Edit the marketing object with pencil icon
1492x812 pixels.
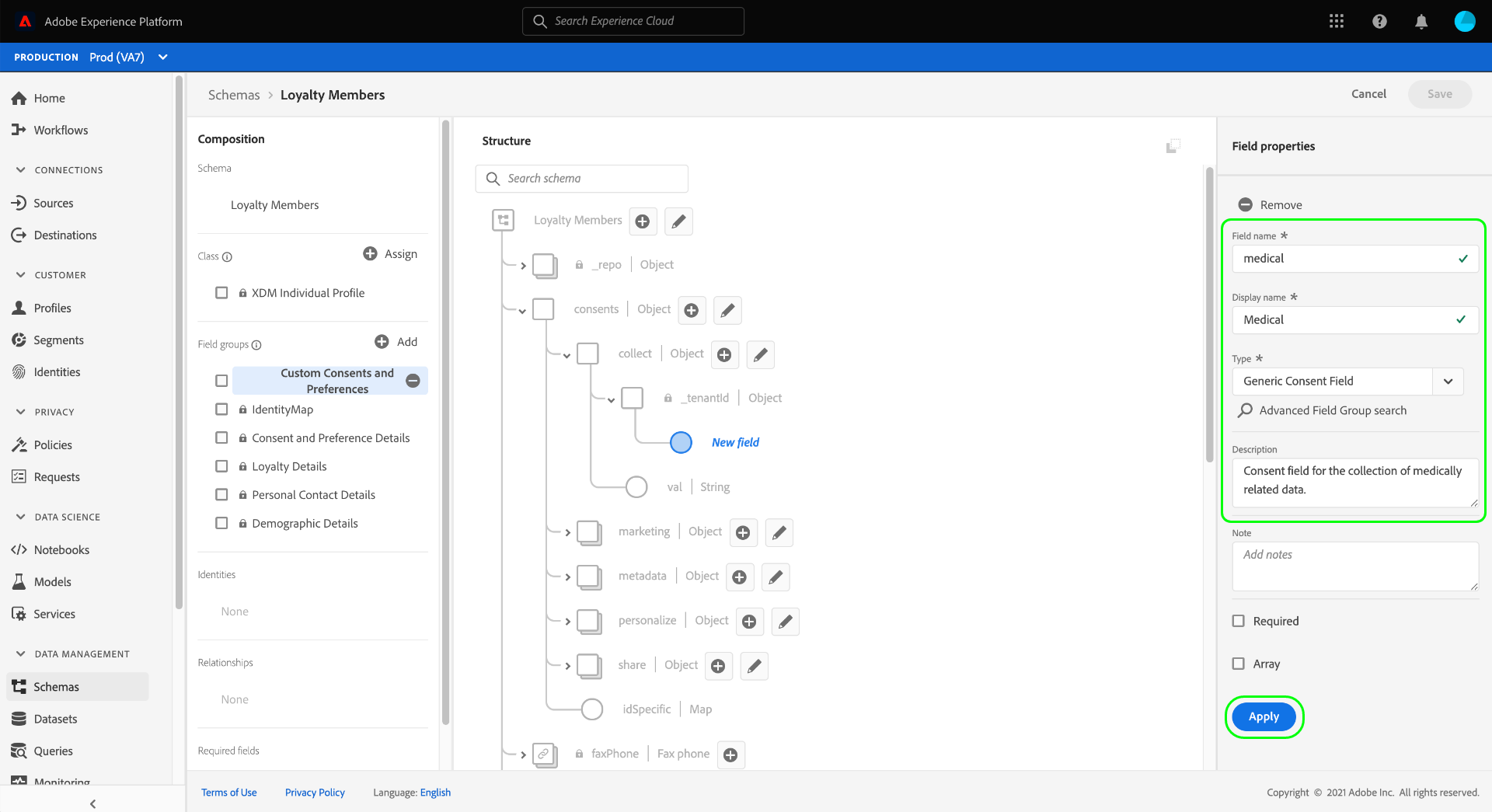click(779, 532)
